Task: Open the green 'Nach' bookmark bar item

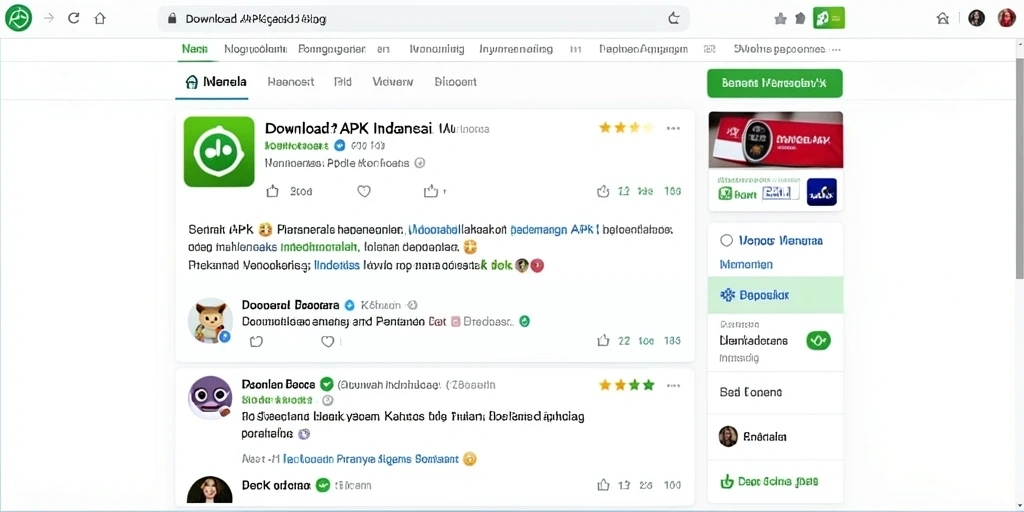Action: (195, 49)
